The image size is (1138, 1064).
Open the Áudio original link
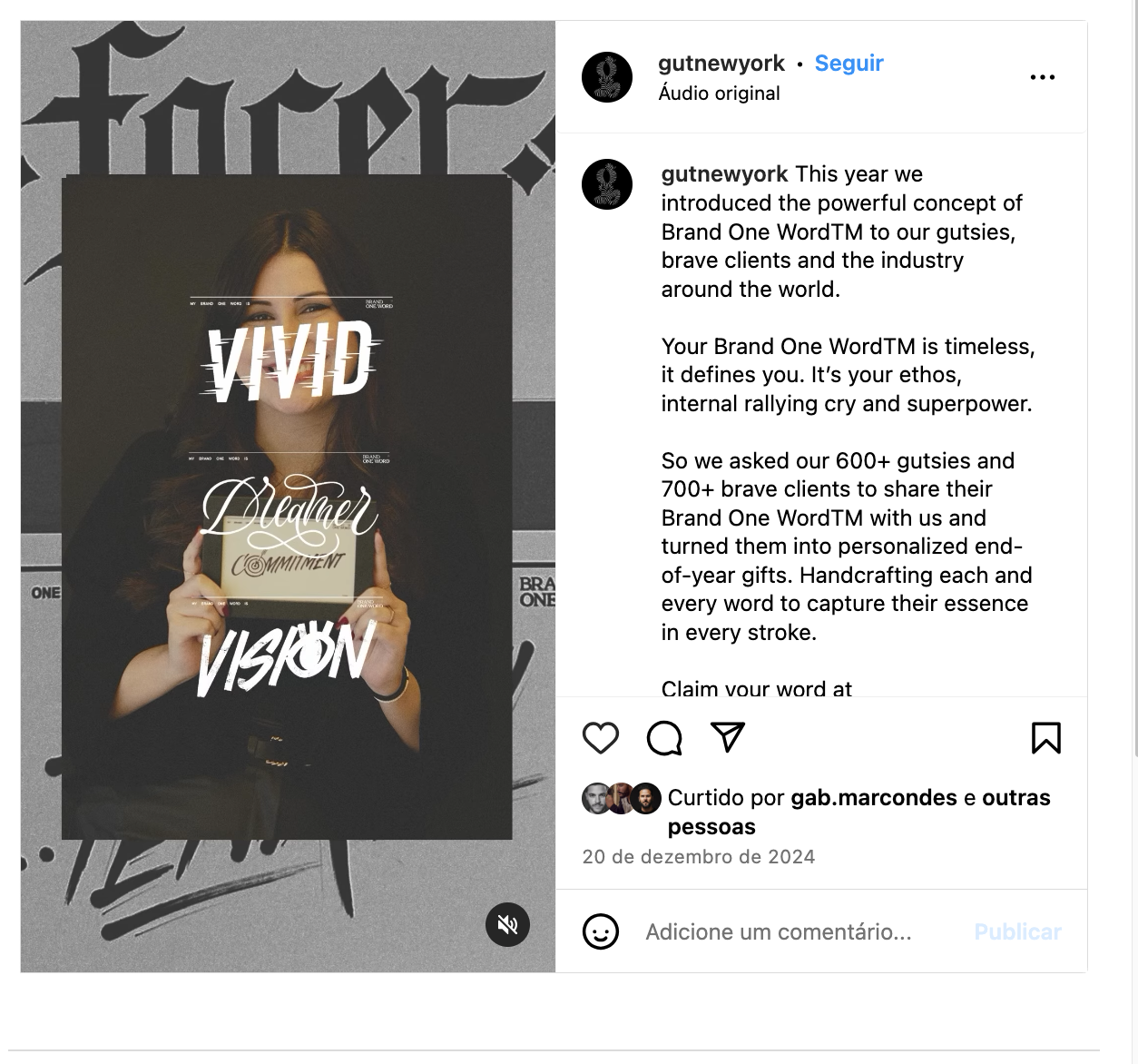point(719,93)
